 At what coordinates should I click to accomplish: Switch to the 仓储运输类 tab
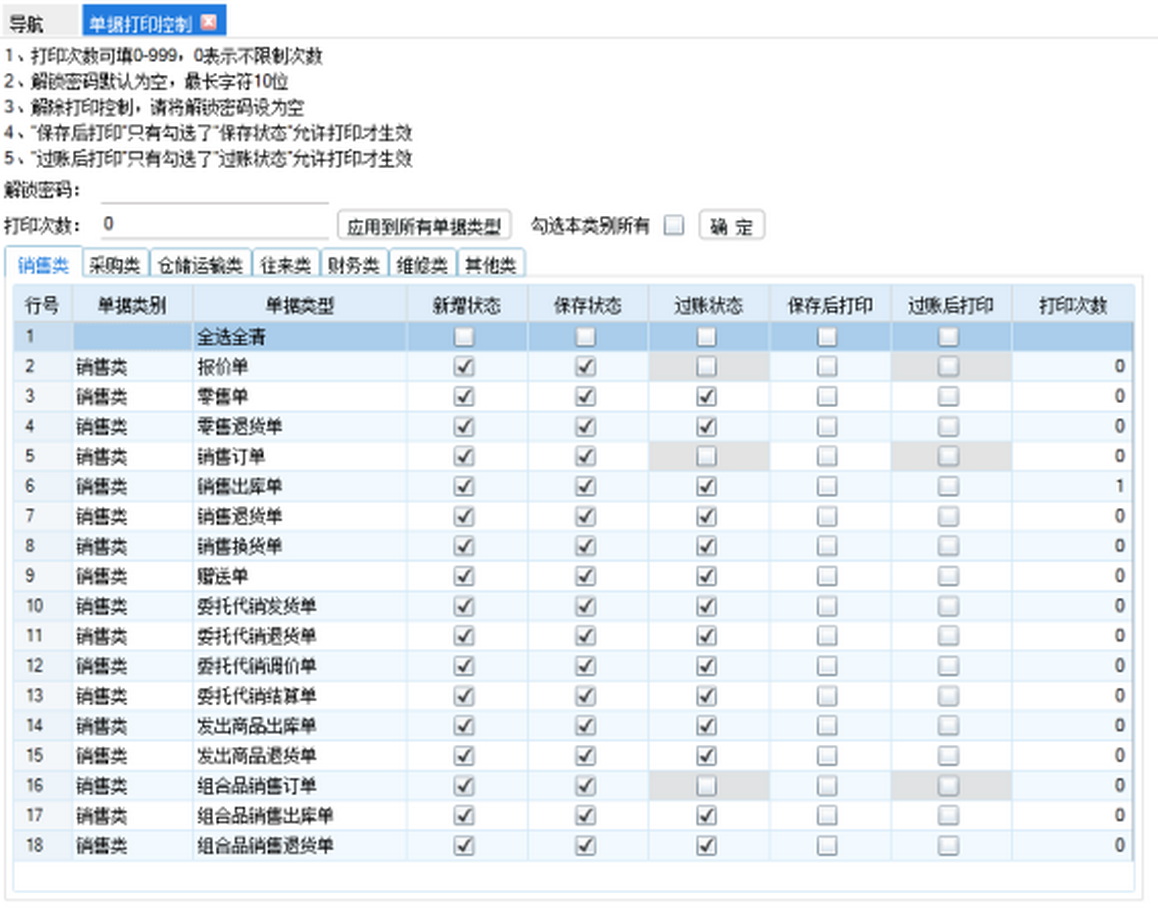pyautogui.click(x=200, y=265)
